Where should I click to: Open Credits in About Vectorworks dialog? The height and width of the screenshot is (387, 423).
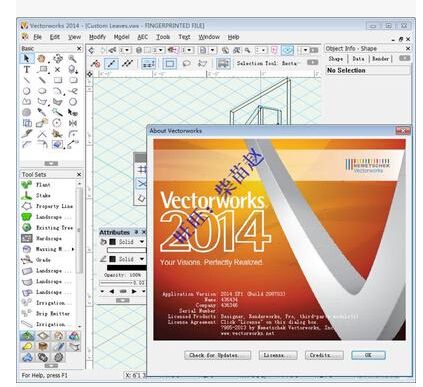coord(324,355)
